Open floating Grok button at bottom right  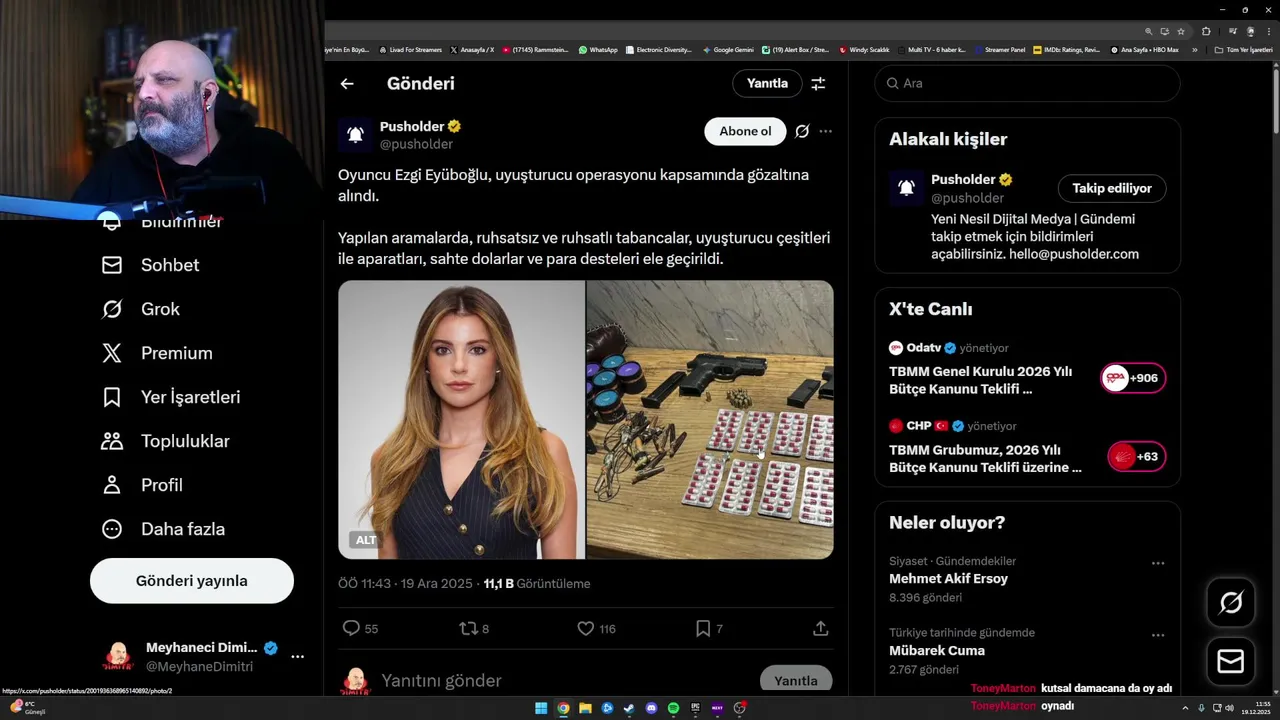coord(1231,603)
